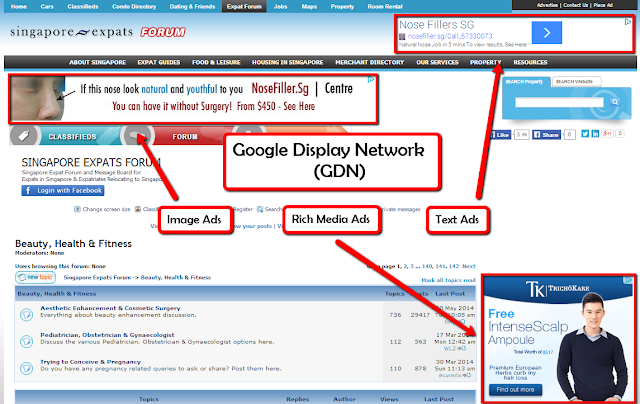The height and width of the screenshot is (404, 640).
Task: Click the nosefiller.sg URL in text ad
Action: [450, 36]
